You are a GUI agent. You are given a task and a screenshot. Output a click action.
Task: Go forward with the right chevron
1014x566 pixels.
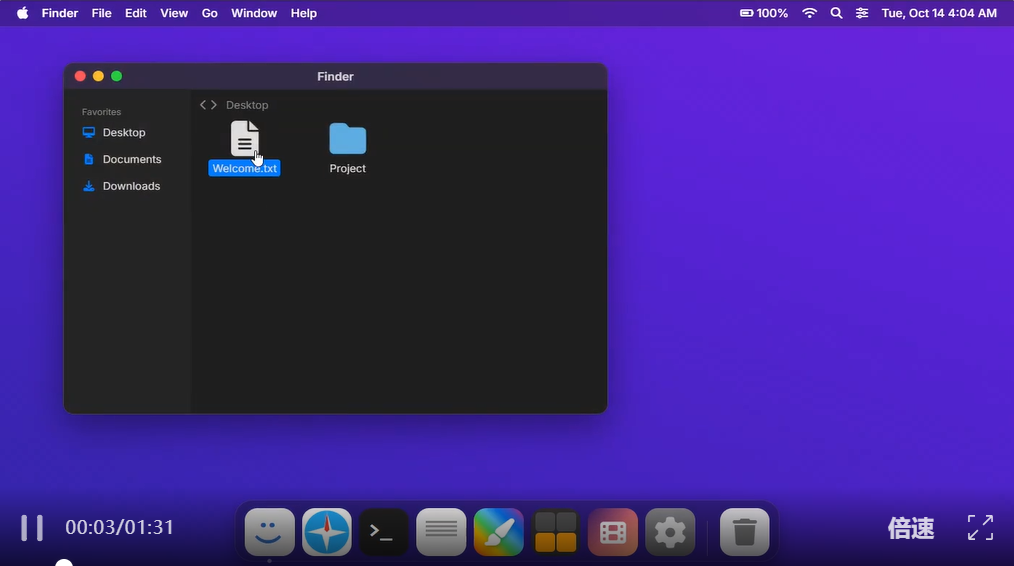pyautogui.click(x=214, y=105)
